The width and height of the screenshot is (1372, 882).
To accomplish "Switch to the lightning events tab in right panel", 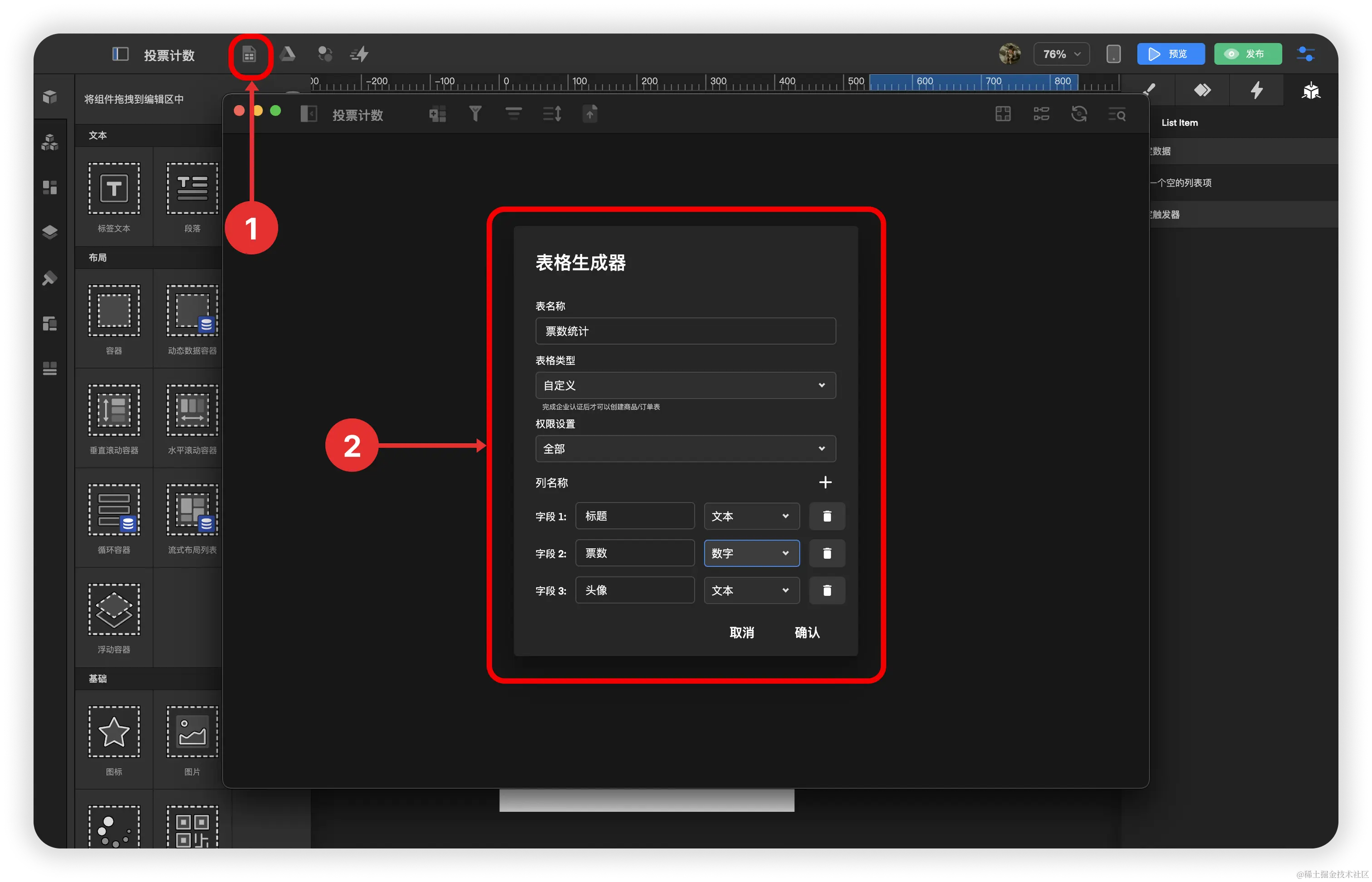I will pyautogui.click(x=1256, y=90).
